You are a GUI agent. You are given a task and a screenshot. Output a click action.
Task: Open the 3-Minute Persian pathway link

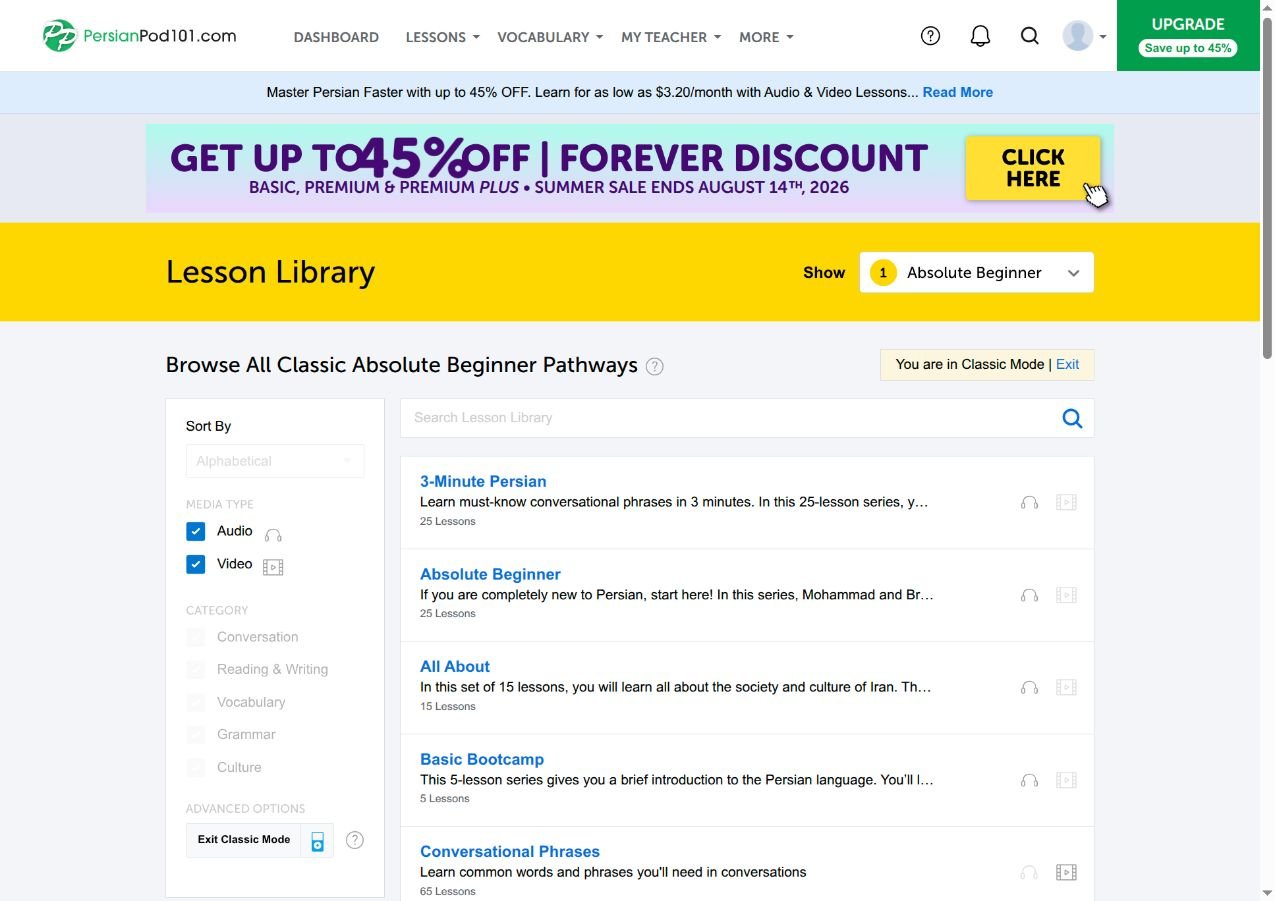(x=483, y=481)
